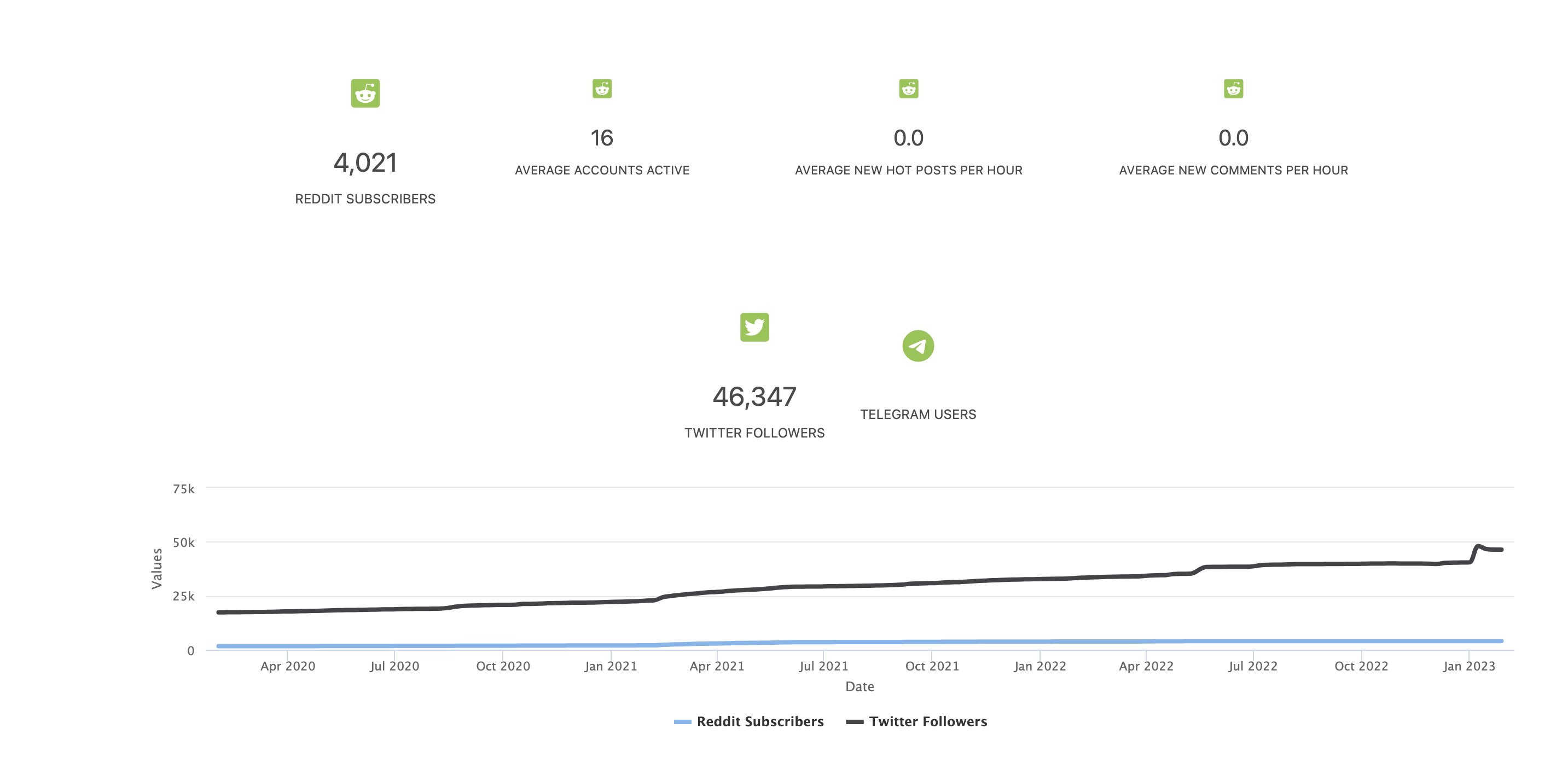The width and height of the screenshot is (1568, 770).
Task: Click the TELEGRAM USERS label
Action: pos(918,414)
